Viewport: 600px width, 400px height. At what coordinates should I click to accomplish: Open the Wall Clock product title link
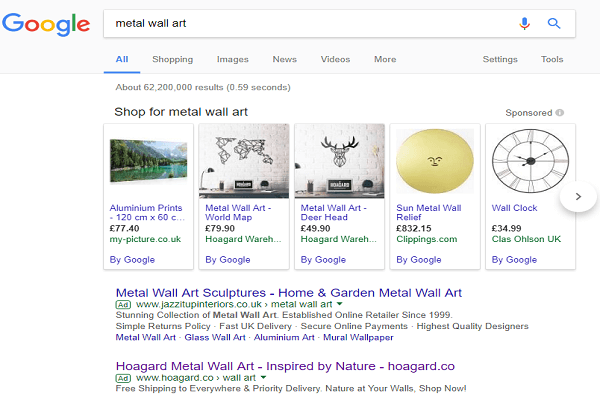(x=514, y=208)
